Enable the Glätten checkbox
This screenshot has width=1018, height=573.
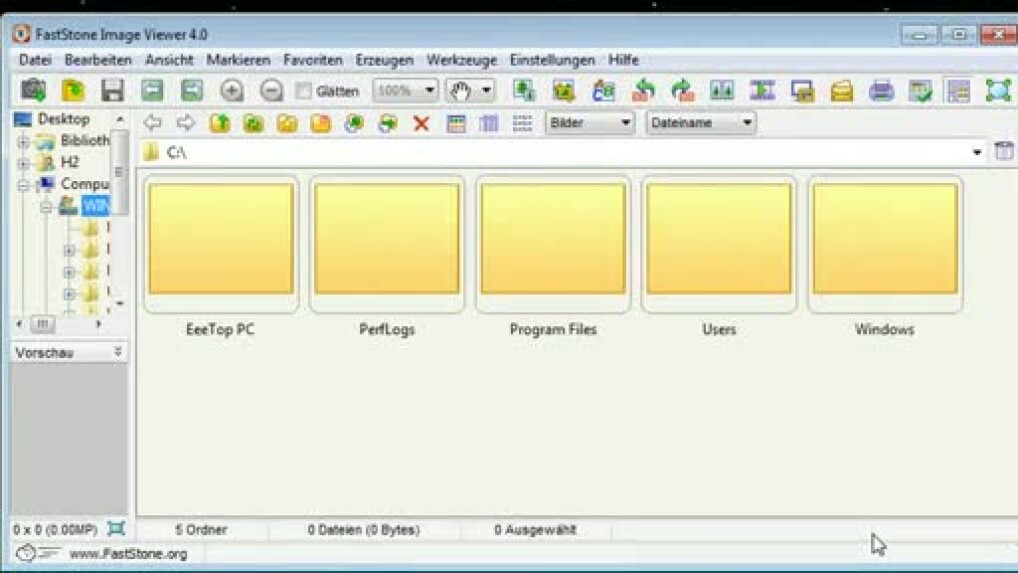tap(304, 91)
